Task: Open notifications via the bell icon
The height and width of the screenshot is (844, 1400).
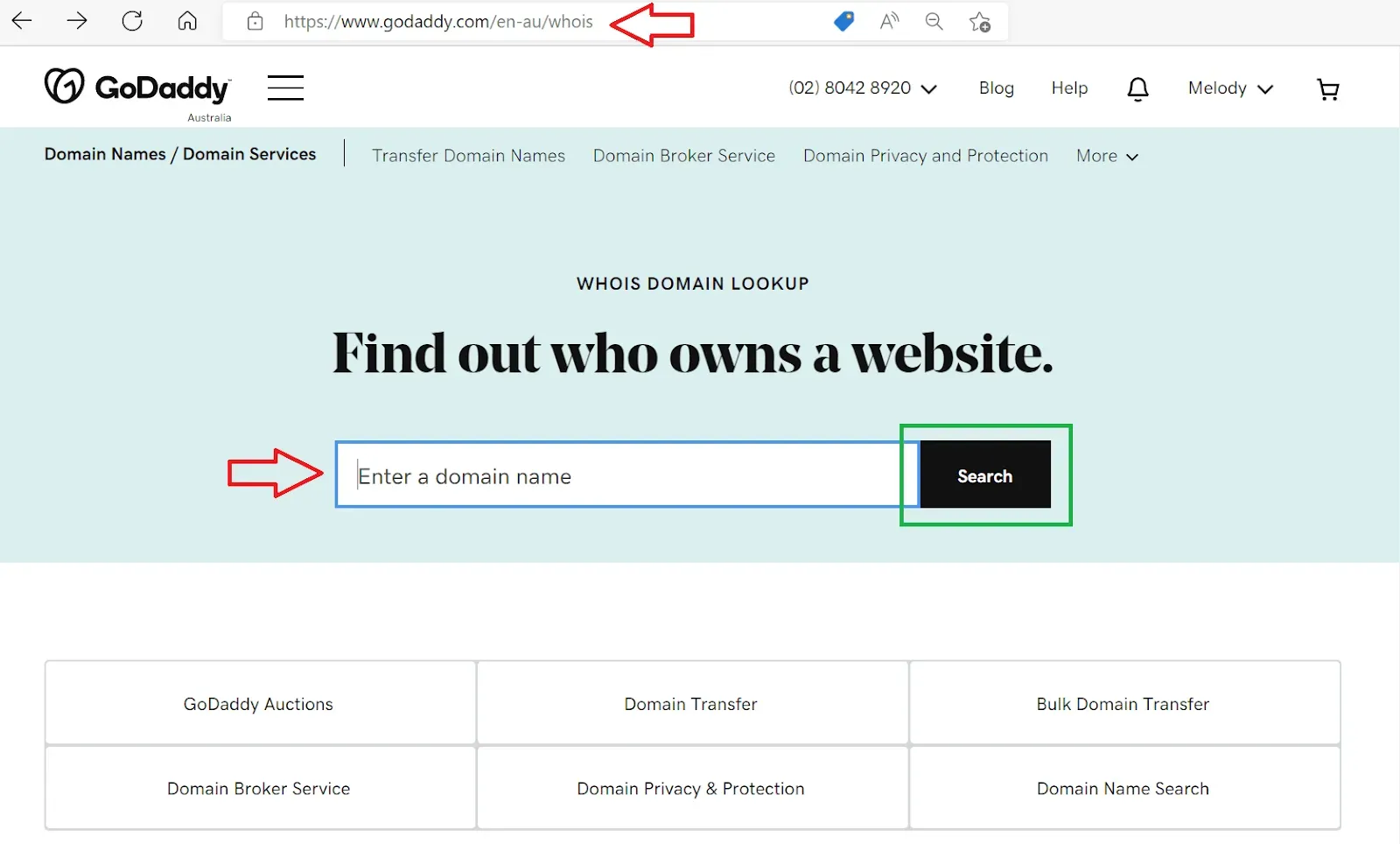Action: point(1137,88)
